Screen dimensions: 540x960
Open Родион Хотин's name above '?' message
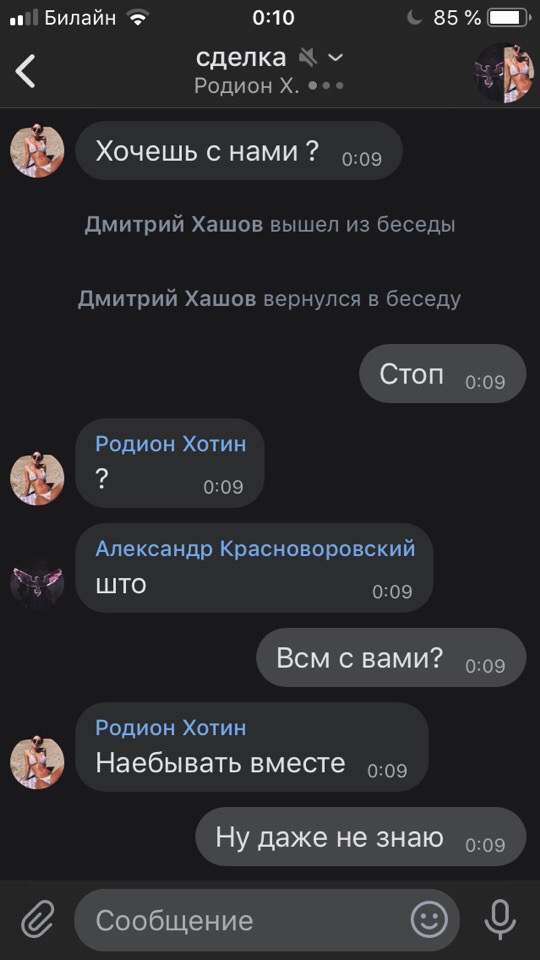click(x=171, y=444)
